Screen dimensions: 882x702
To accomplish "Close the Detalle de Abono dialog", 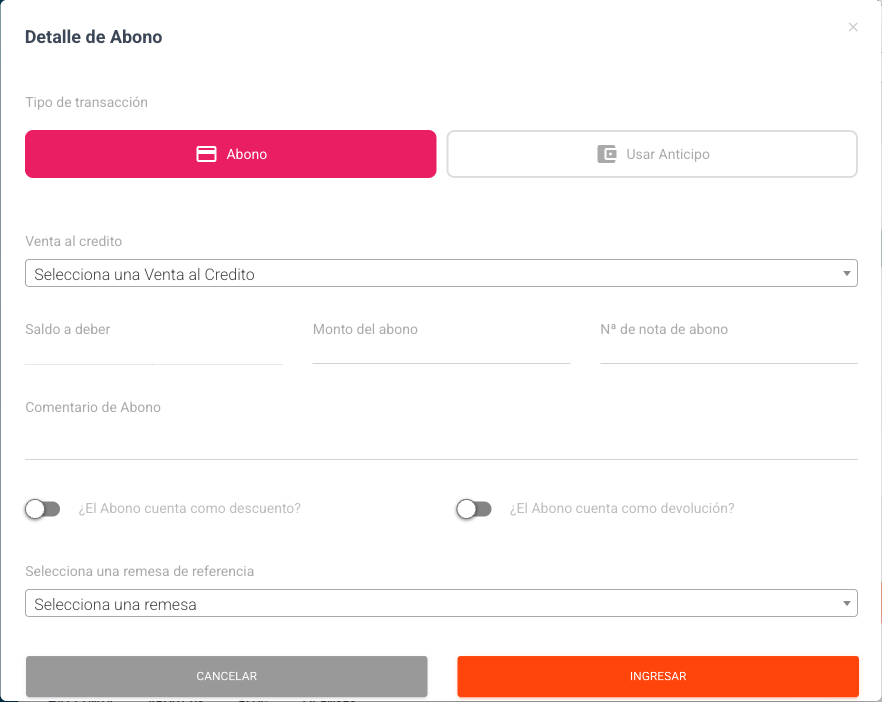I will 853,28.
